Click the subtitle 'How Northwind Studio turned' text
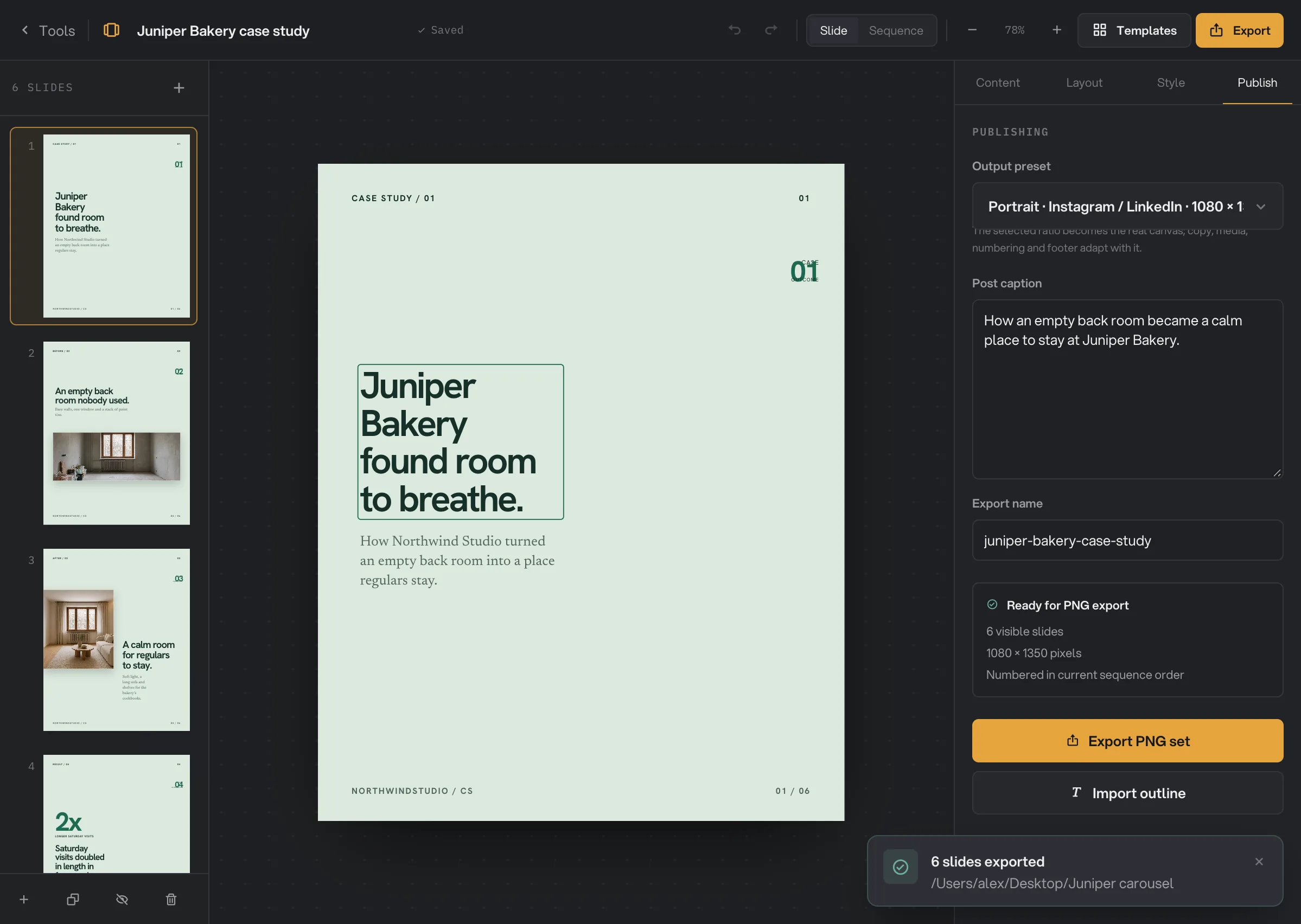 click(x=457, y=561)
